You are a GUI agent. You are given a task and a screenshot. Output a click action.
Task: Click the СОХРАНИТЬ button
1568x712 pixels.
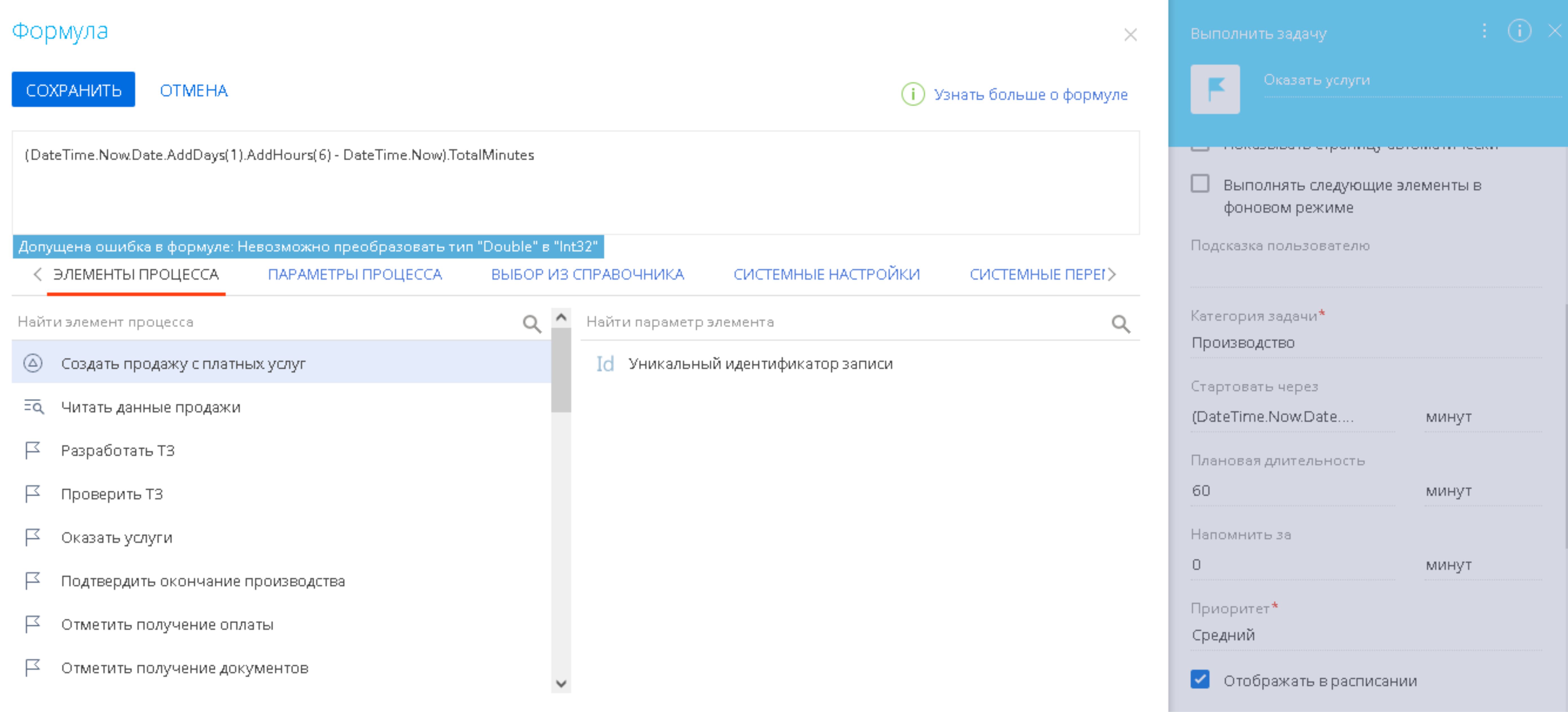point(73,90)
